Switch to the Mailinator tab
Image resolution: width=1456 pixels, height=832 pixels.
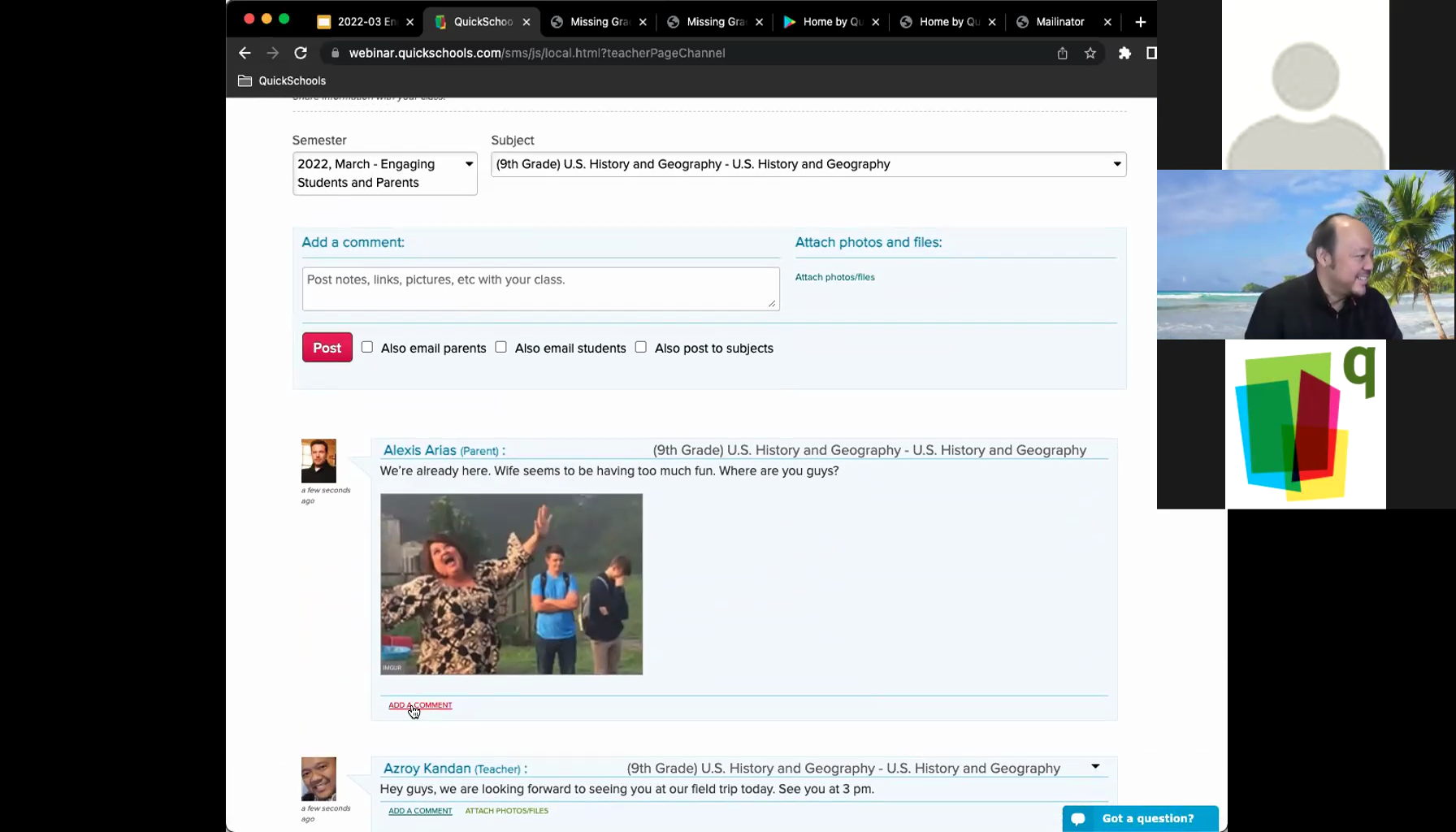click(x=1059, y=22)
